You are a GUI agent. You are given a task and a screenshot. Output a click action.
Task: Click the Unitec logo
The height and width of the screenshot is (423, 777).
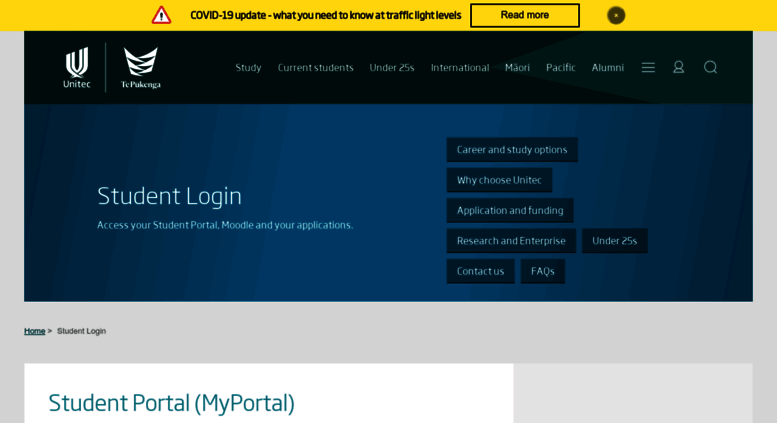tap(77, 67)
